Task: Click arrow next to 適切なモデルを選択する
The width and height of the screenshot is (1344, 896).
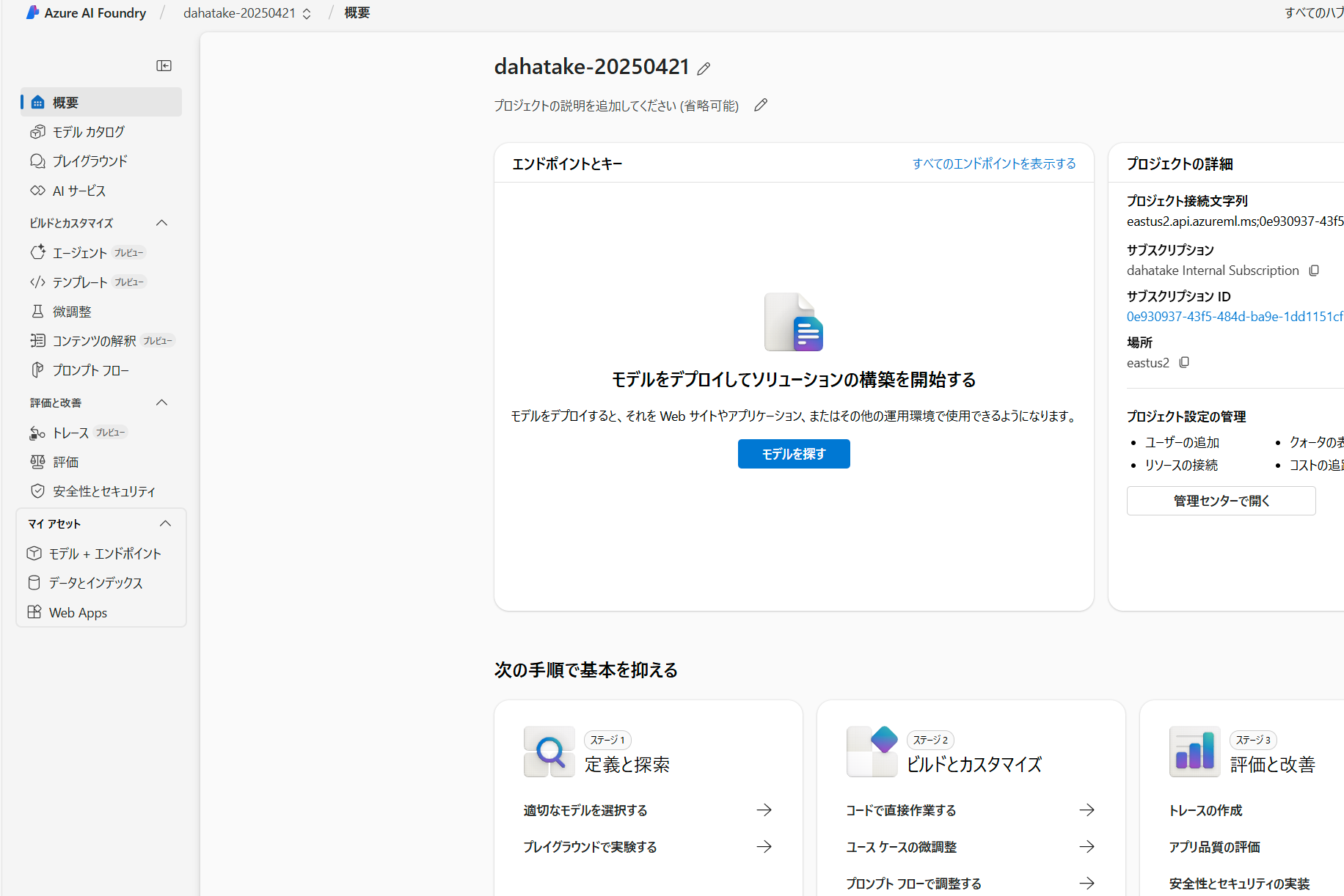Action: [x=764, y=810]
